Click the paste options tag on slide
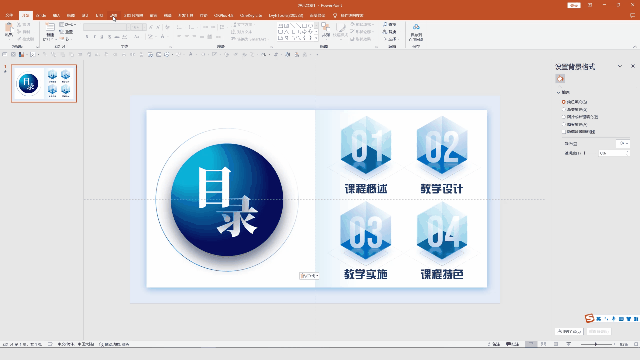640x360 pixels. click(x=309, y=276)
